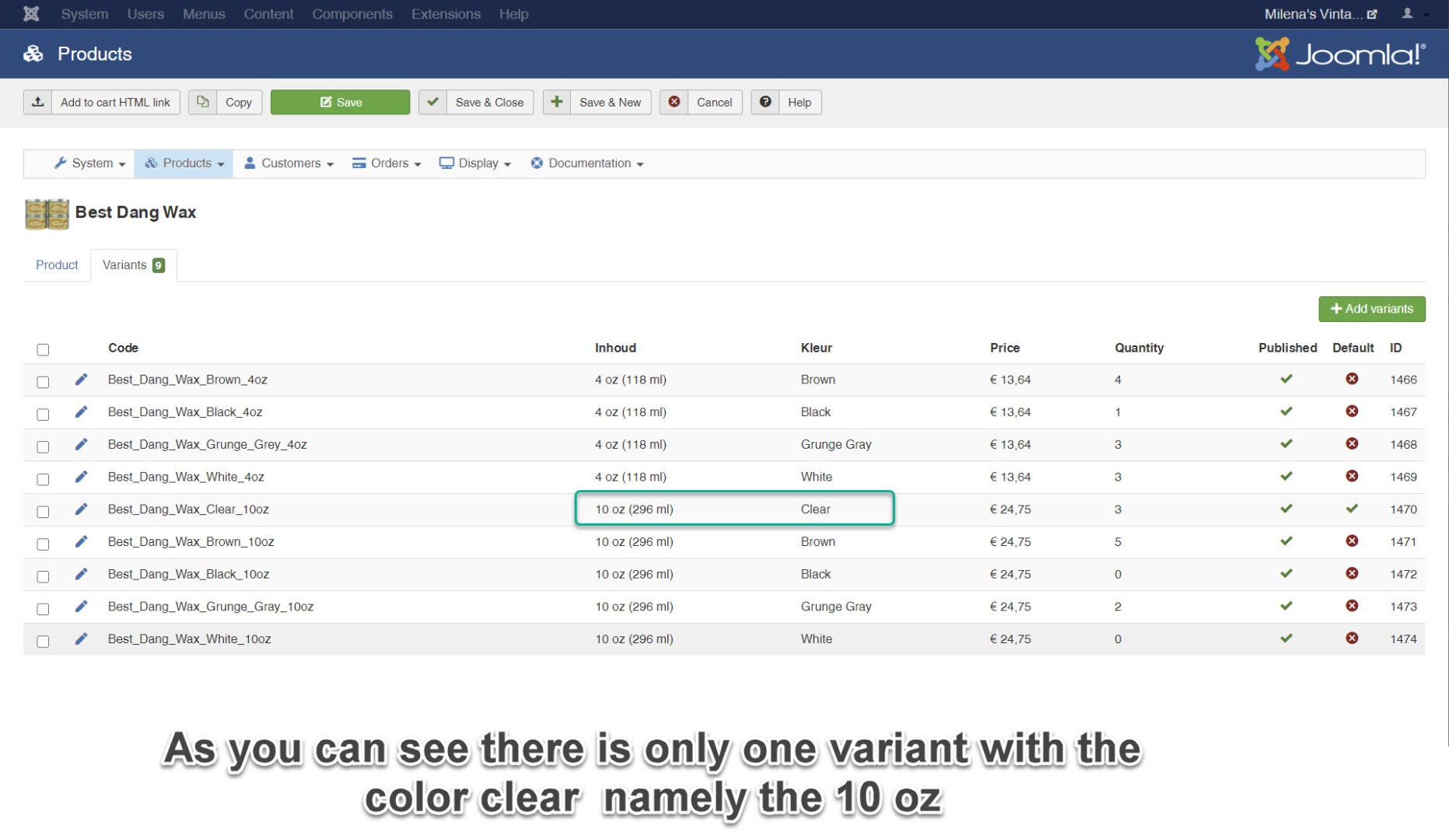Open the Content menu in top bar
This screenshot has height=840, width=1449.
pyautogui.click(x=268, y=14)
